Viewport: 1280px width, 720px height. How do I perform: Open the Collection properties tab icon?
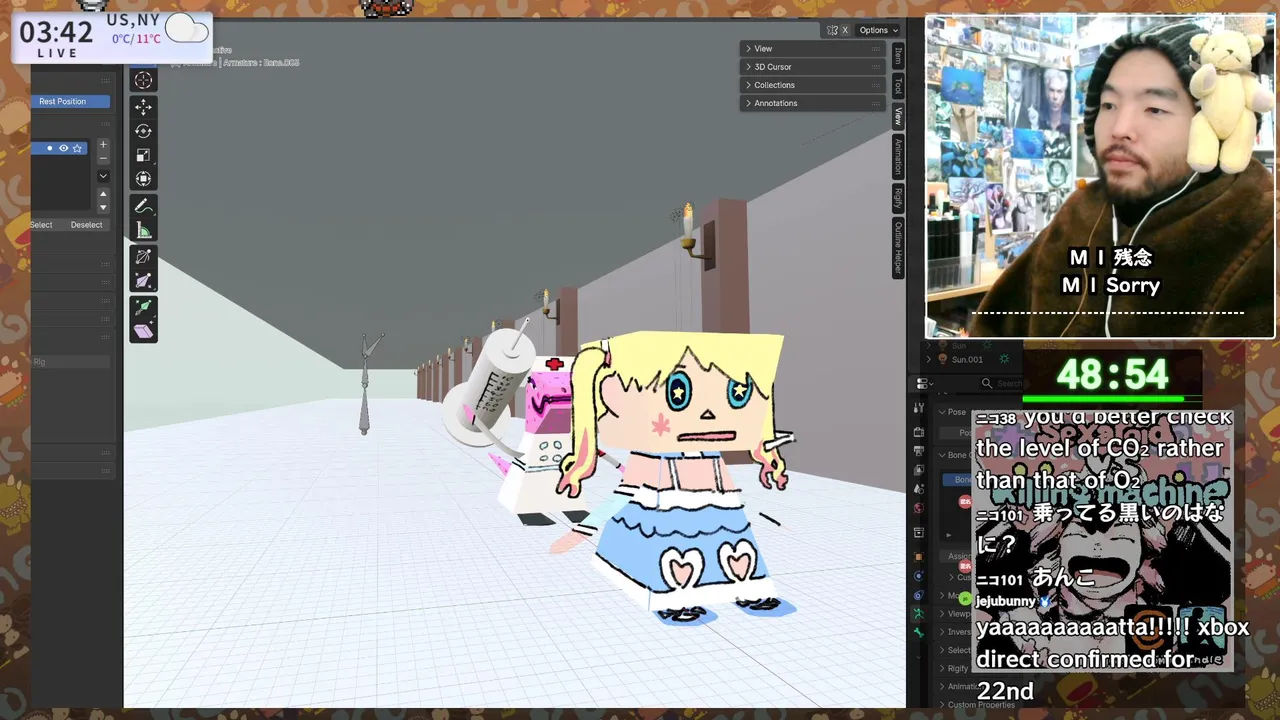coord(919,533)
